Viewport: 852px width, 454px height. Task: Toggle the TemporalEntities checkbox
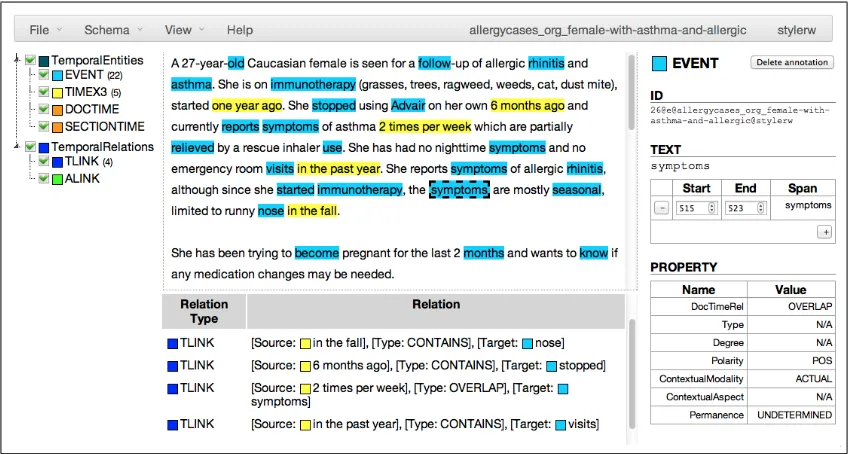click(30, 60)
